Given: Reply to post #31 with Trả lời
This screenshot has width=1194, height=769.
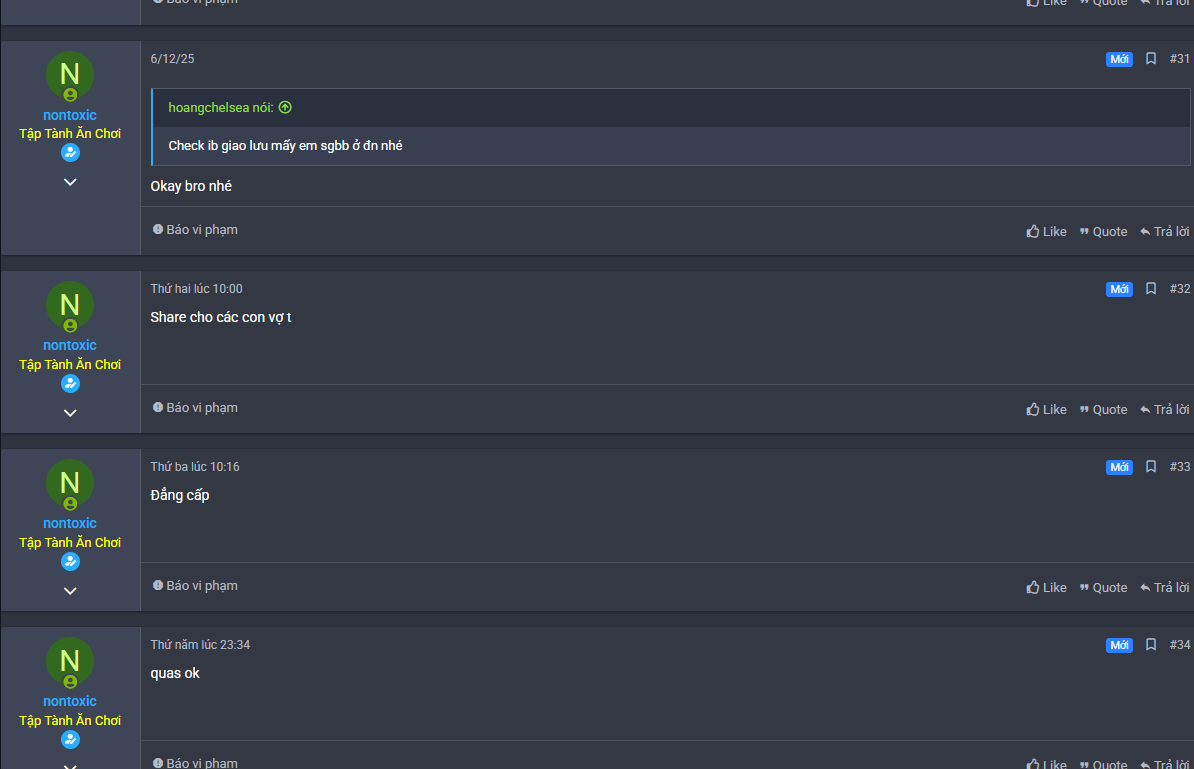Looking at the screenshot, I should click(1164, 231).
